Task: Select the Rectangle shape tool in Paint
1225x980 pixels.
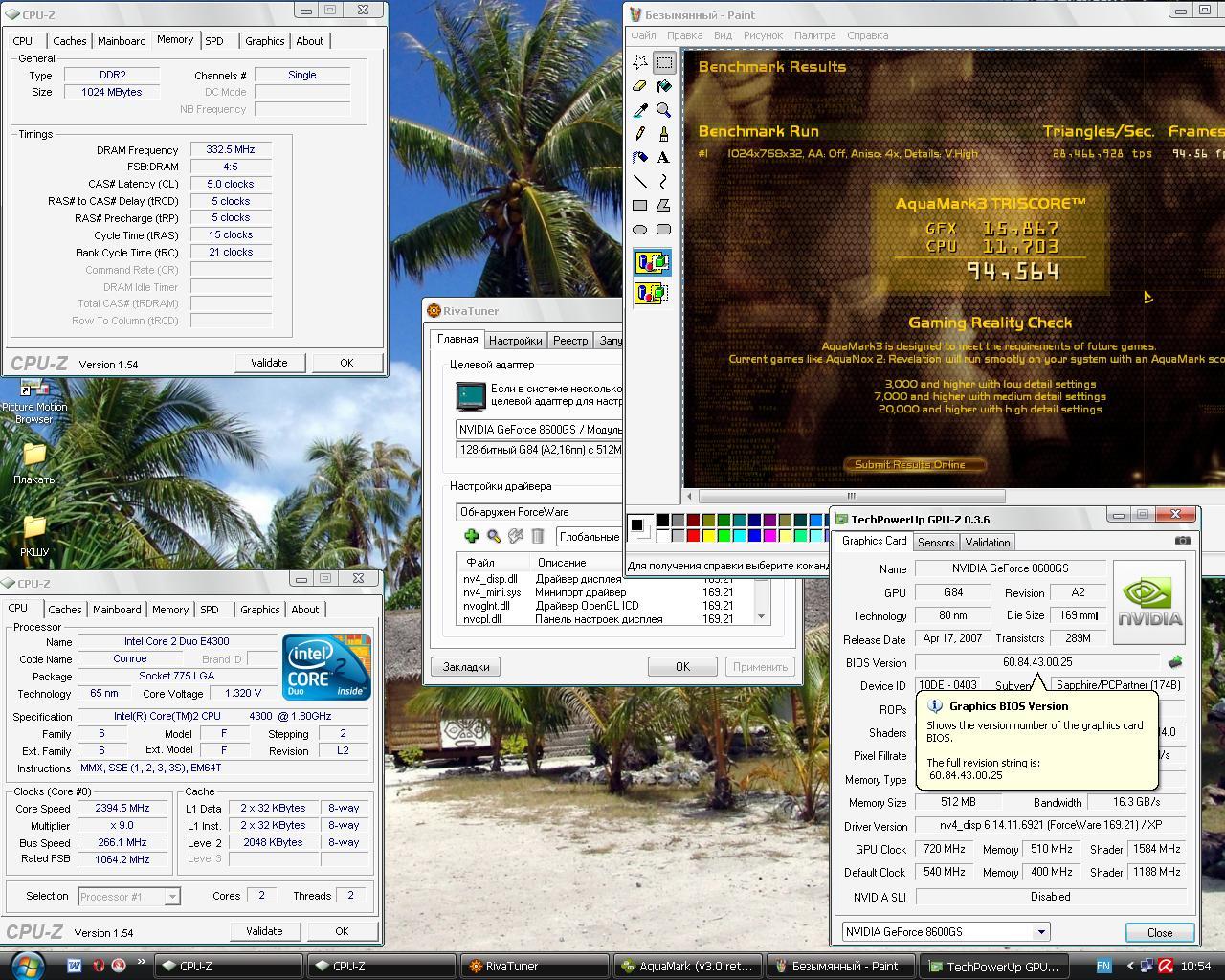Action: [640, 206]
